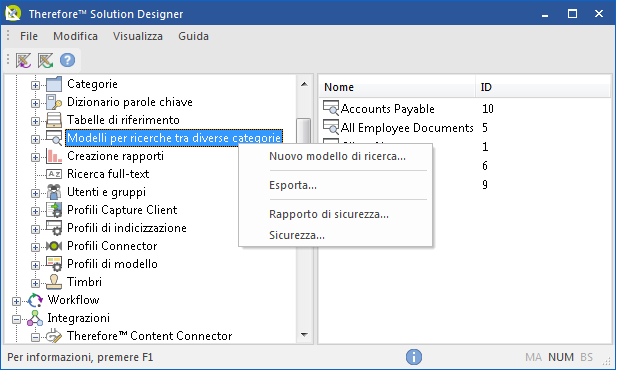Click the All Employee Documents search icon
This screenshot has width=617, height=371.
(x=331, y=127)
